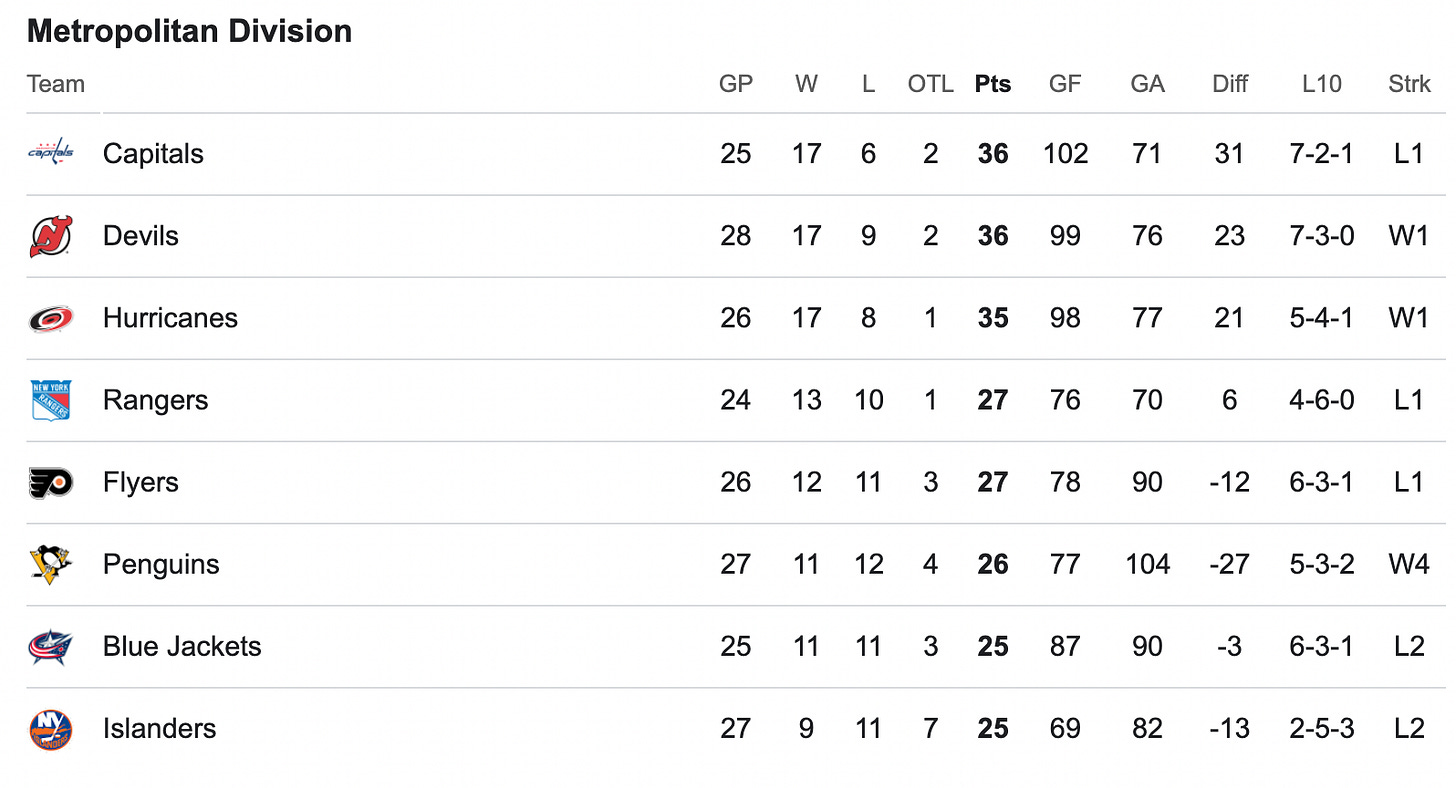Click the Islanders team logo

(x=50, y=728)
